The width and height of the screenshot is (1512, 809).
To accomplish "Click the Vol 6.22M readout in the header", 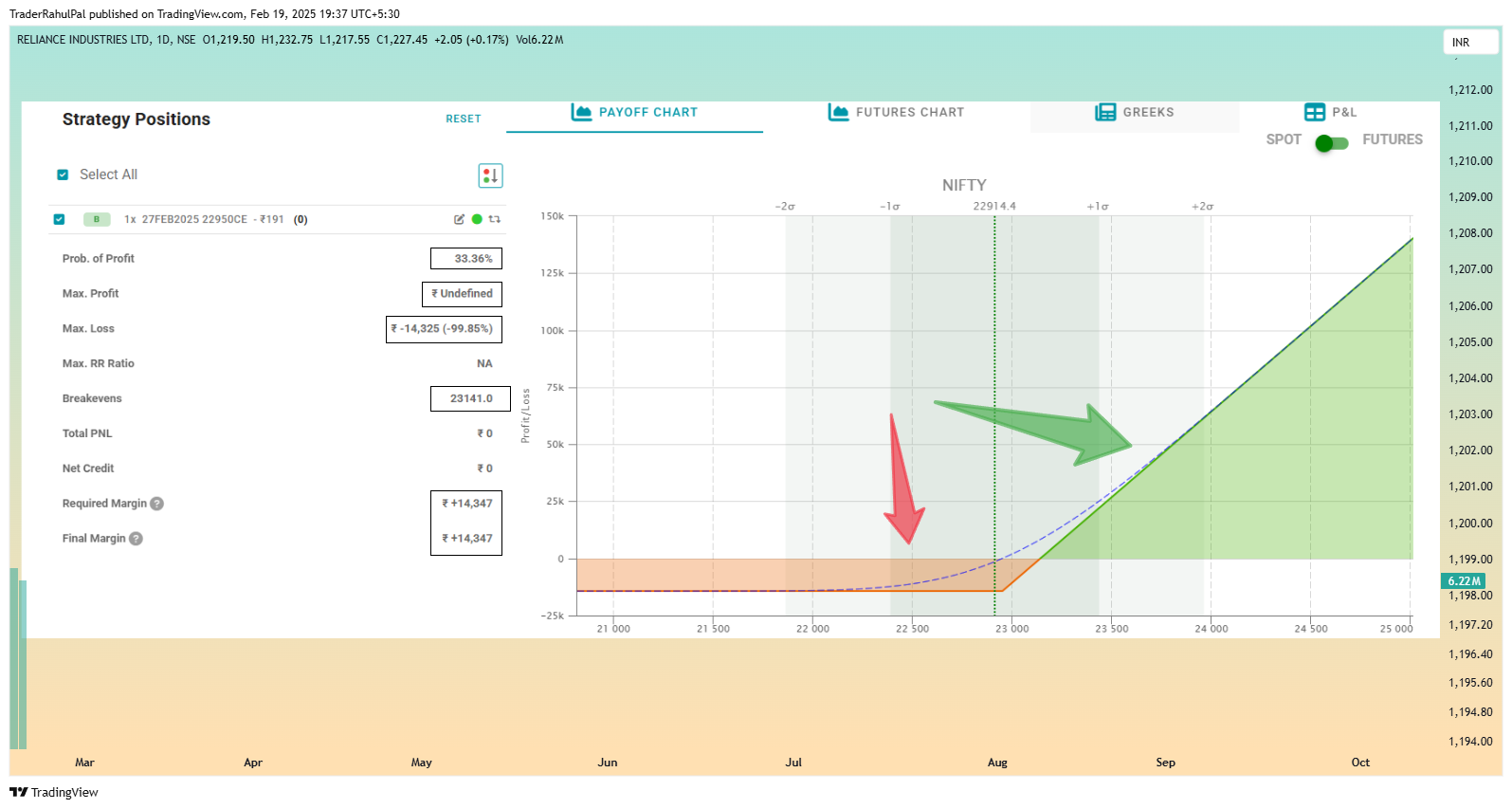I will coord(539,40).
